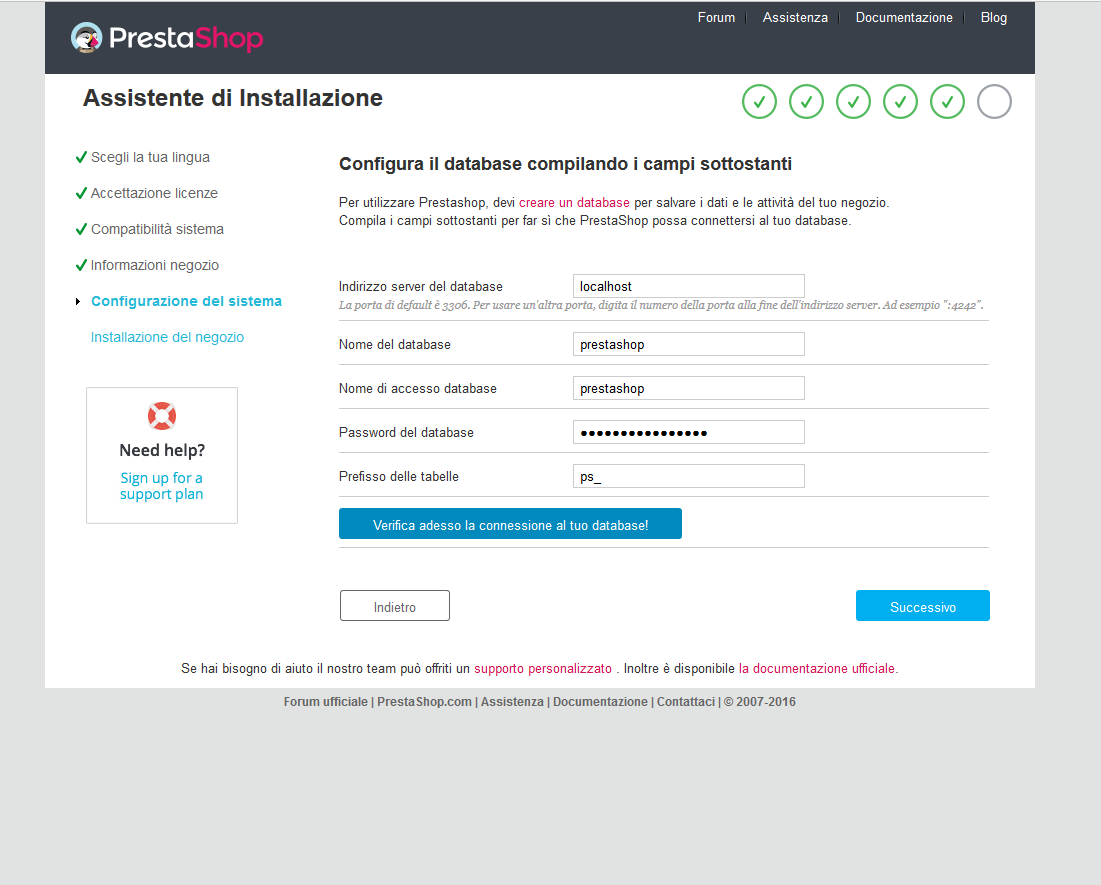This screenshot has height=885, width=1101.
Task: Click the third green checkmark step circle
Action: 853,101
